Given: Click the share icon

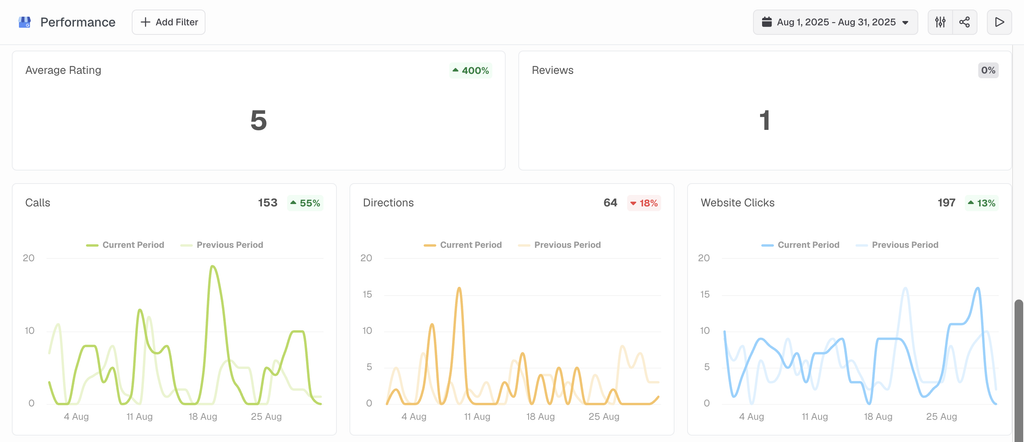Looking at the screenshot, I should tap(965, 22).
